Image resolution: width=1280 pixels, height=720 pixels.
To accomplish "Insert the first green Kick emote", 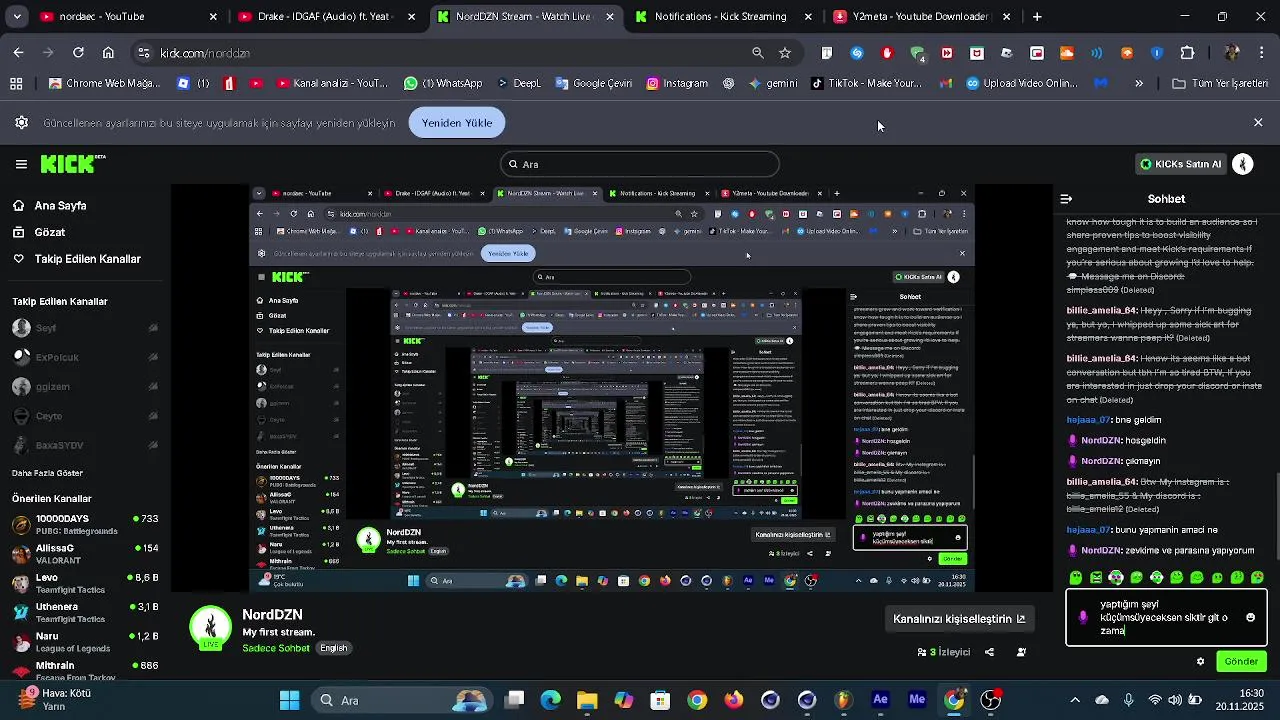I will coord(1076,577).
